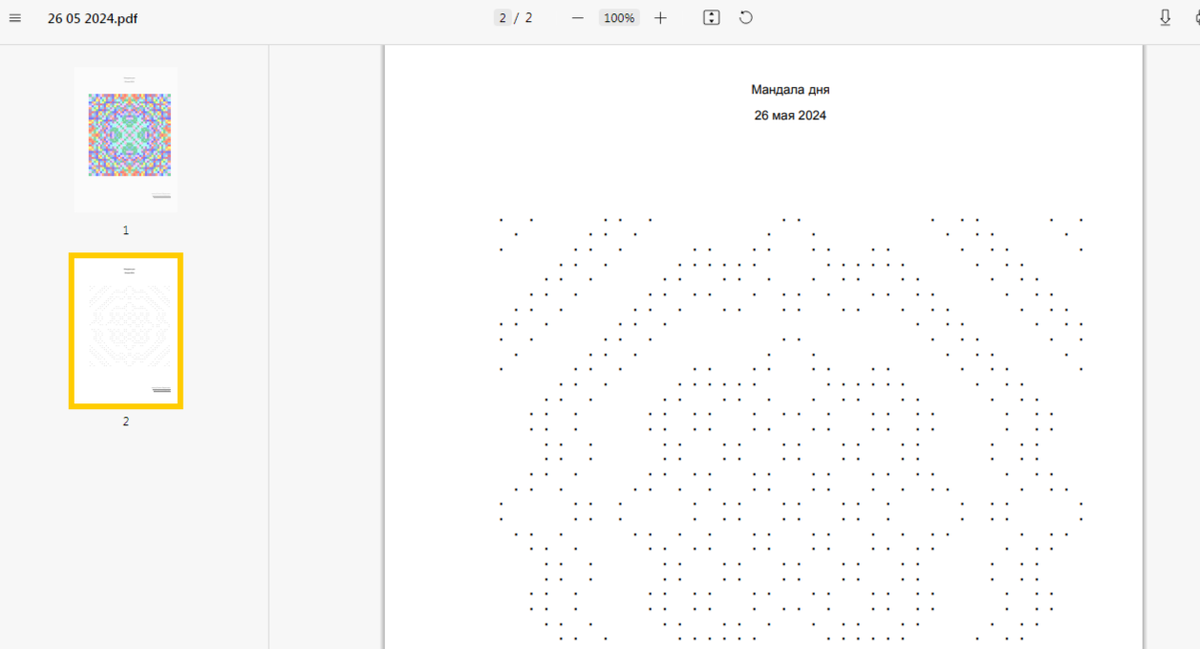Click the date text 26 мая 2024
The width and height of the screenshot is (1200, 649).
coord(790,115)
